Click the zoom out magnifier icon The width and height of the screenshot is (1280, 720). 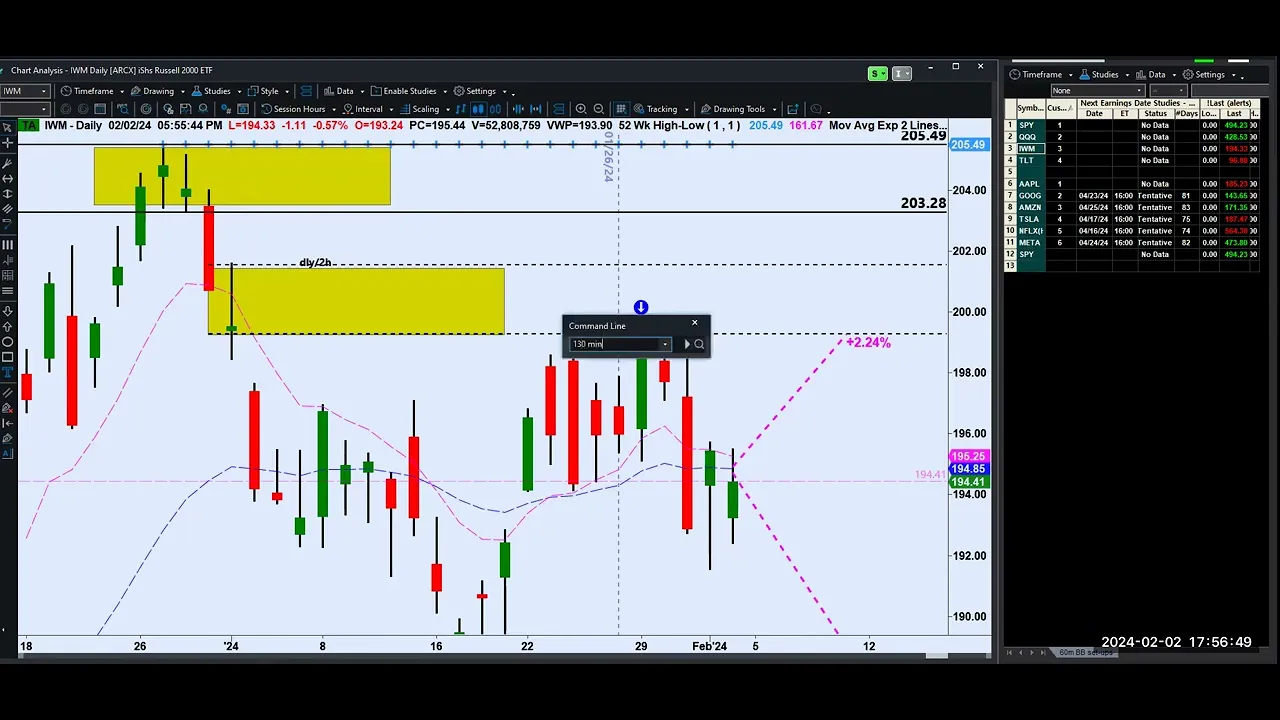598,109
